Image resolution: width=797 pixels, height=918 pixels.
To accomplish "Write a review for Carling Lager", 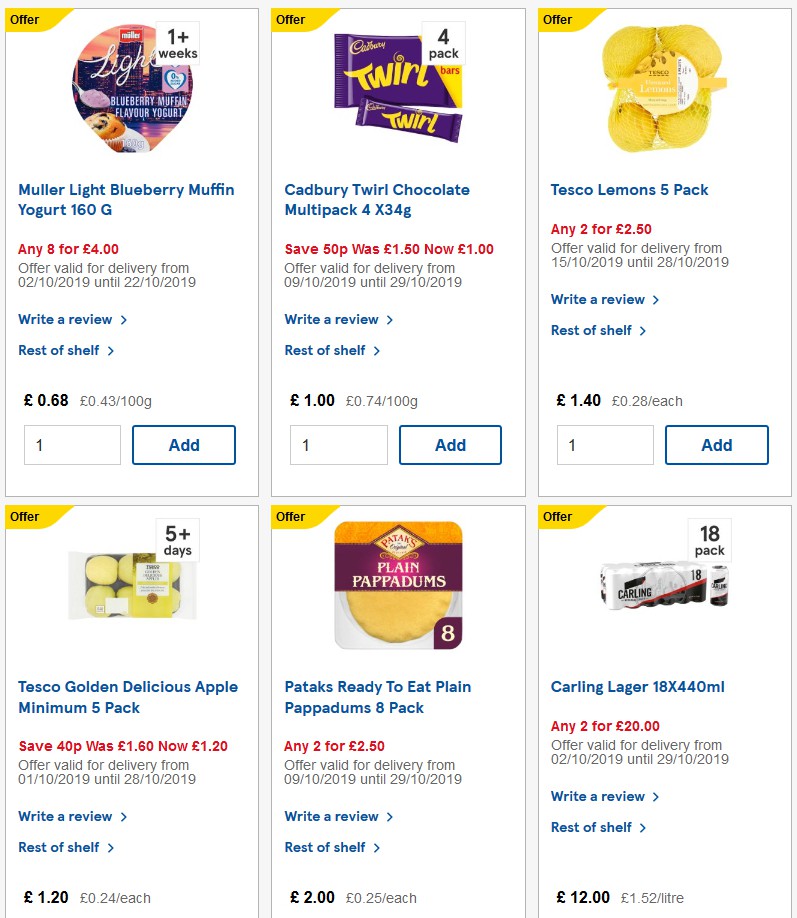I will [598, 796].
